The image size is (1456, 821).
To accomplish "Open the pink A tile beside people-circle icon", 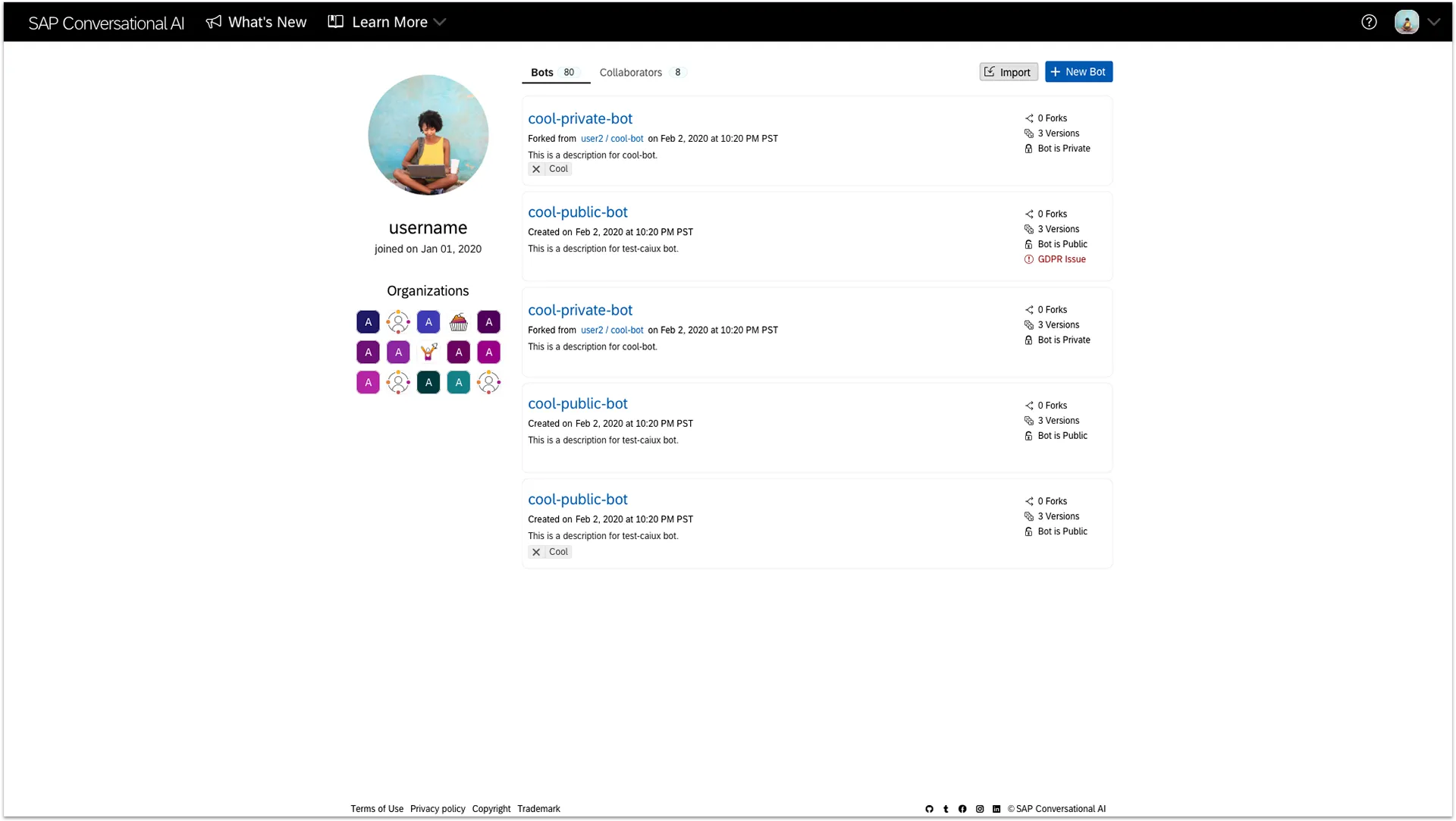I will click(x=368, y=382).
